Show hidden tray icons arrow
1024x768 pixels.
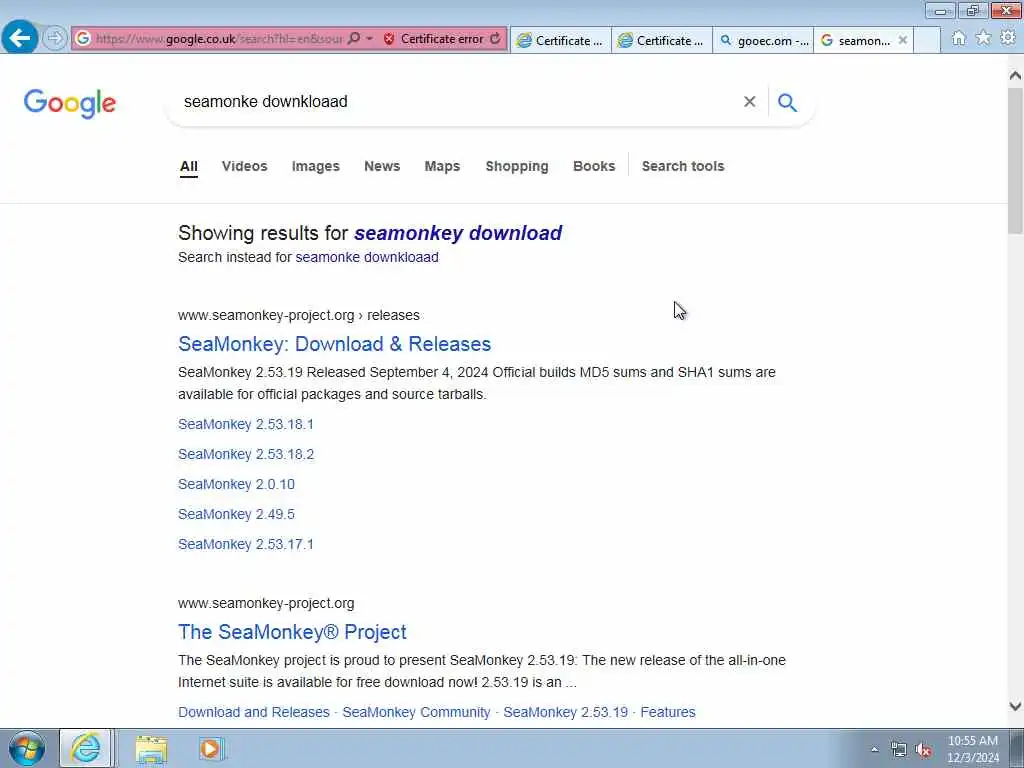point(874,750)
